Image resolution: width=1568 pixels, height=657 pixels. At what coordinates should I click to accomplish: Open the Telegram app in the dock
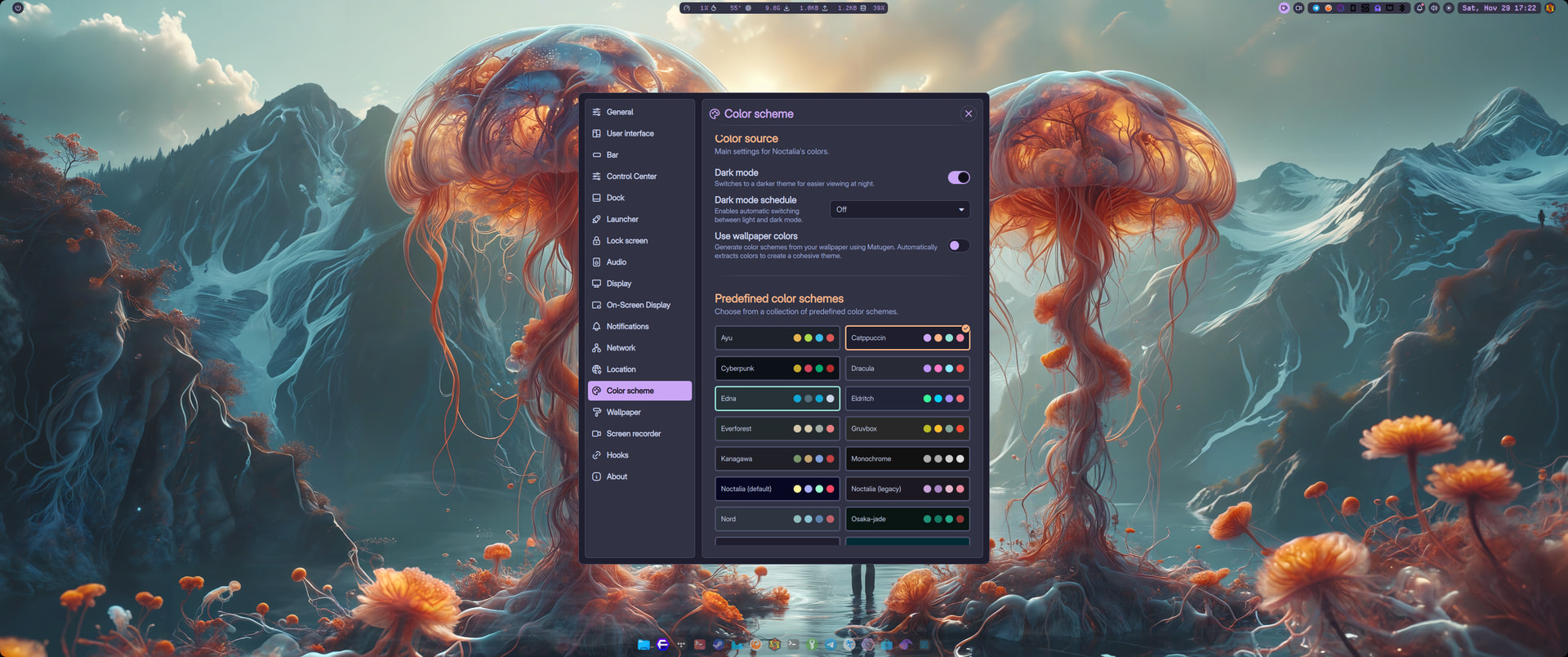click(x=831, y=645)
